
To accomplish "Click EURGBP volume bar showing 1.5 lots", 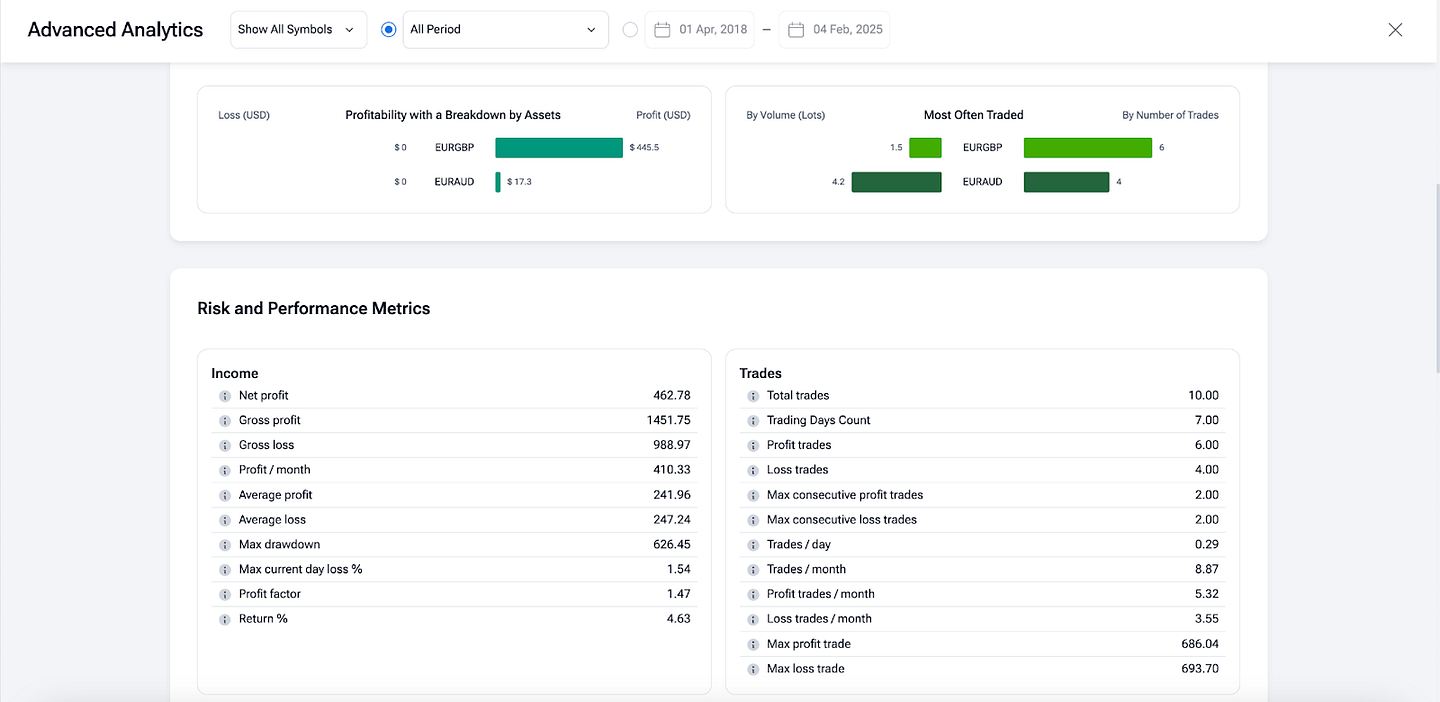I will [925, 148].
